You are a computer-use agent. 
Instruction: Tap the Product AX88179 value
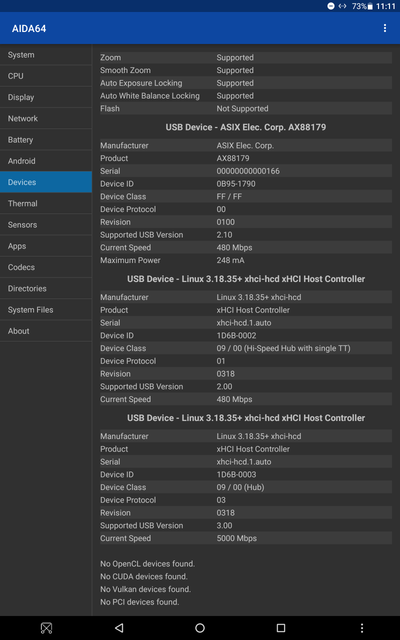(x=233, y=158)
